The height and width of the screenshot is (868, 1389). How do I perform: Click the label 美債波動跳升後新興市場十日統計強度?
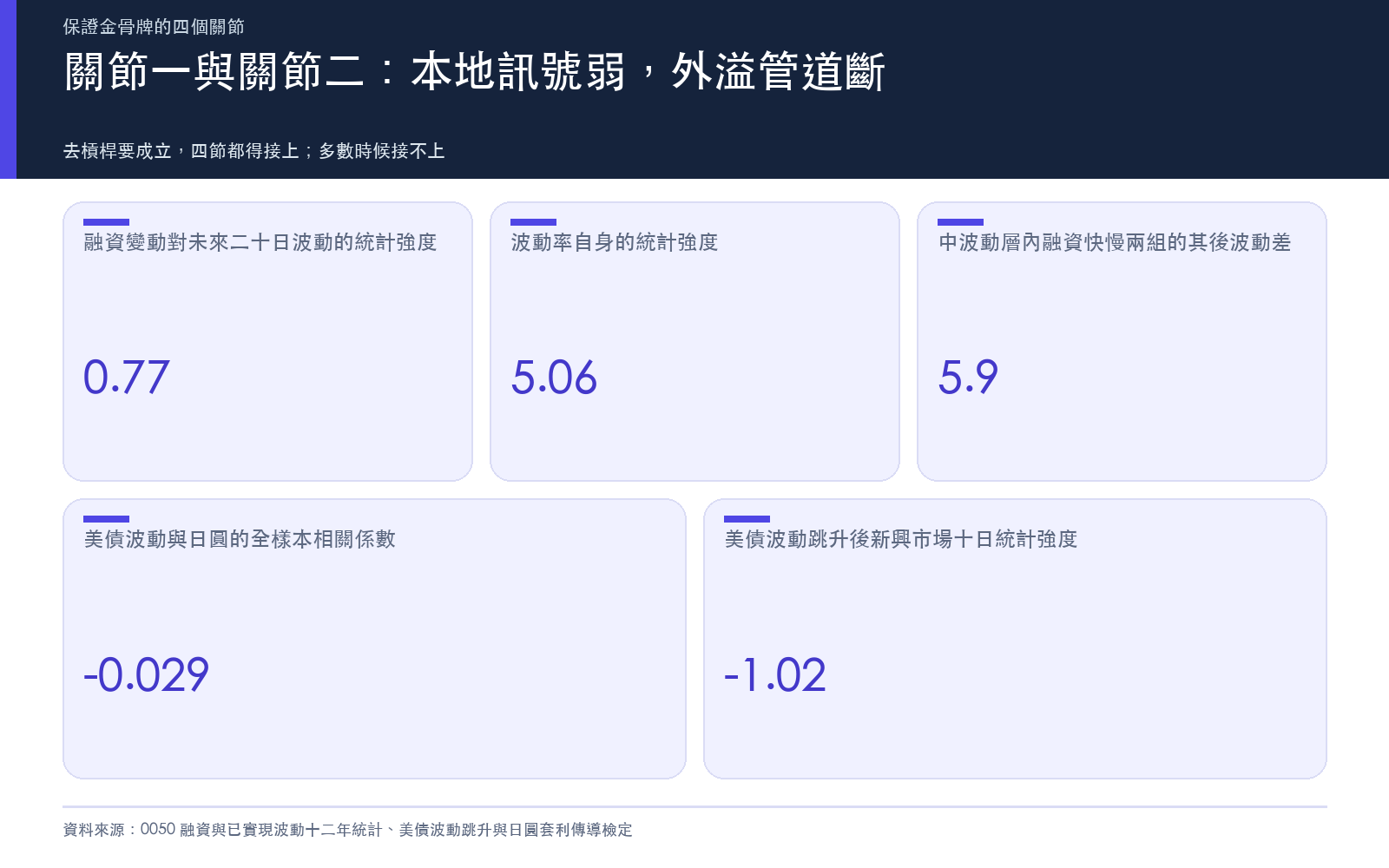901,539
